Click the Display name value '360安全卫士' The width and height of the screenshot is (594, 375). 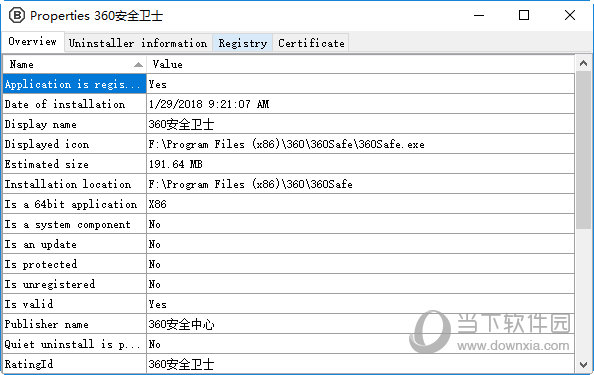click(x=181, y=124)
